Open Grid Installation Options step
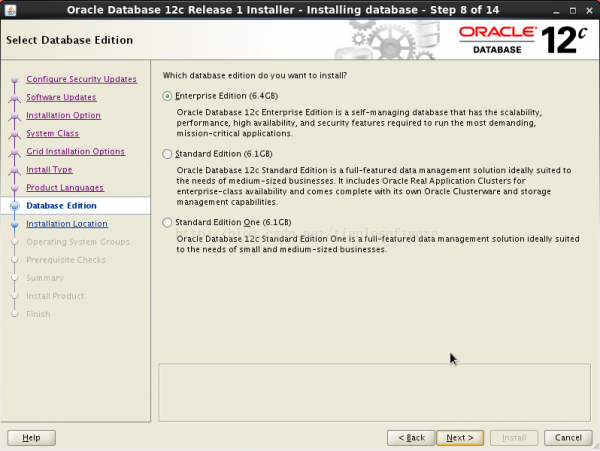Image resolution: width=600 pixels, height=451 pixels. coord(75,151)
